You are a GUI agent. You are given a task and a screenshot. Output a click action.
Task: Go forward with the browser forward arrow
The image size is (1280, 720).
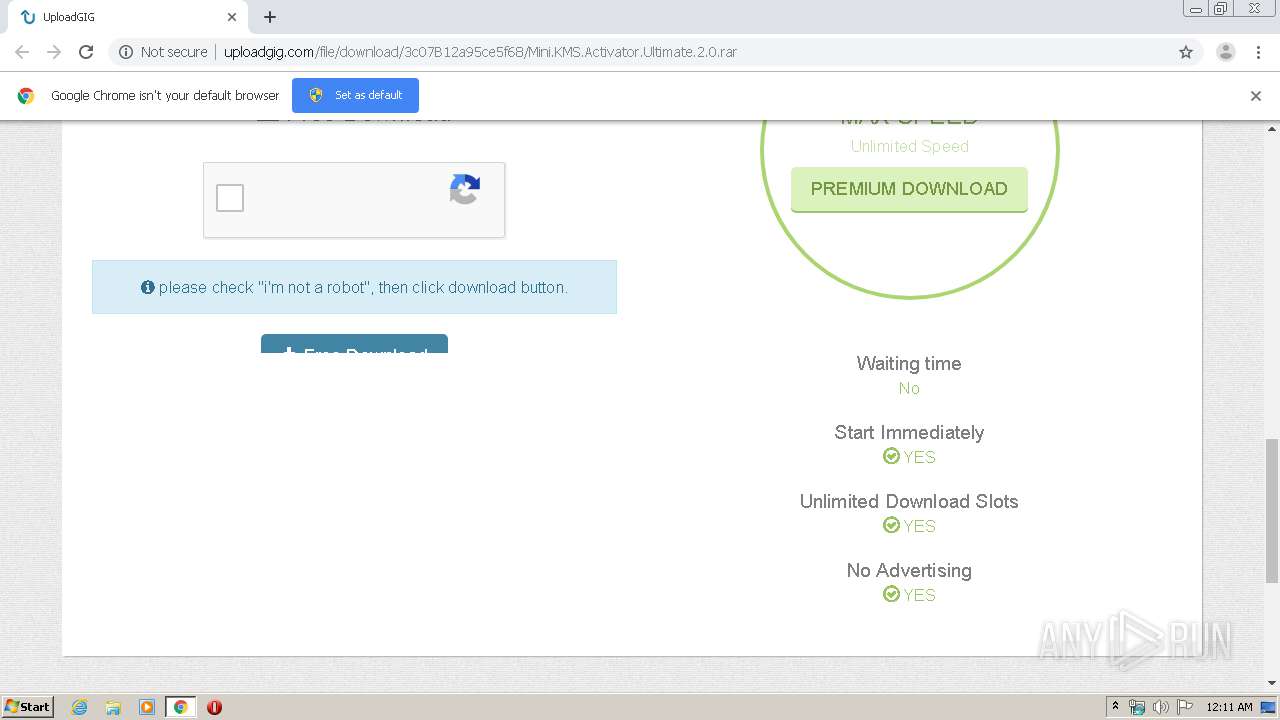click(54, 52)
